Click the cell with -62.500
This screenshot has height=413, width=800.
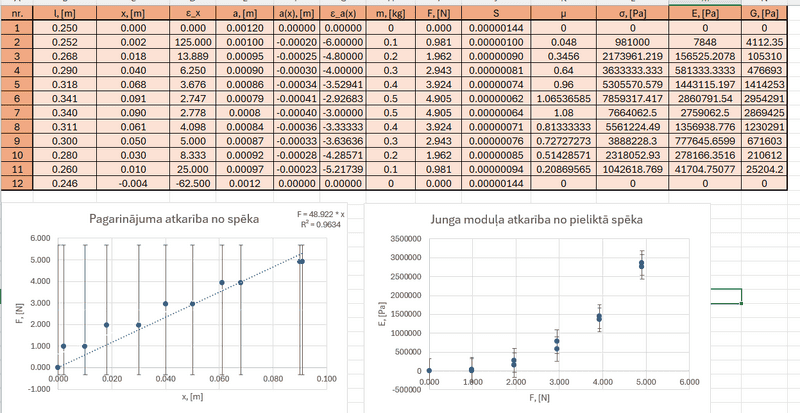(193, 183)
